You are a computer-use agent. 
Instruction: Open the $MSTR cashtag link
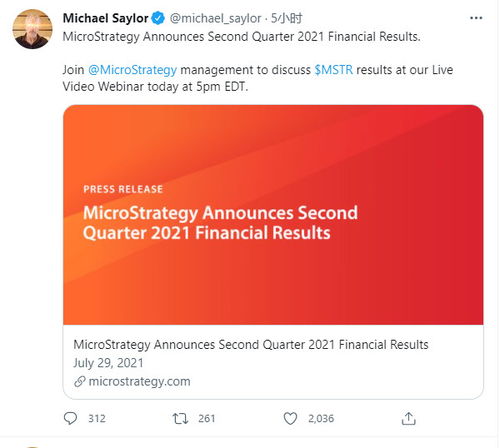tap(333, 70)
